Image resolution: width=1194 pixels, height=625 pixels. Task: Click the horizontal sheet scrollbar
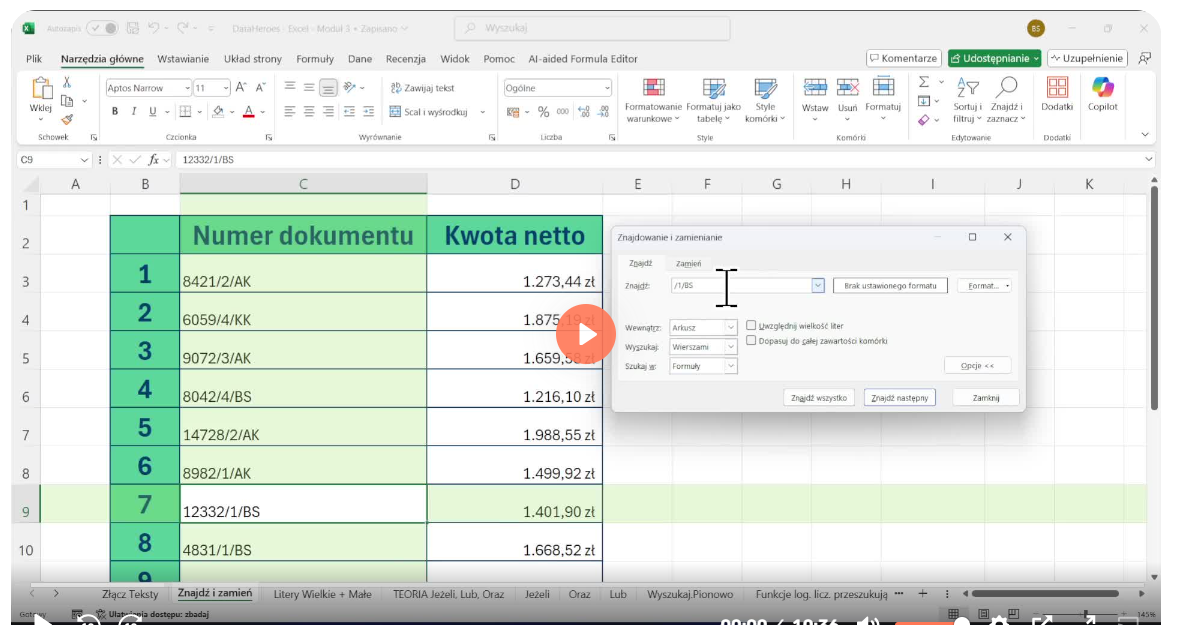coord(1045,594)
